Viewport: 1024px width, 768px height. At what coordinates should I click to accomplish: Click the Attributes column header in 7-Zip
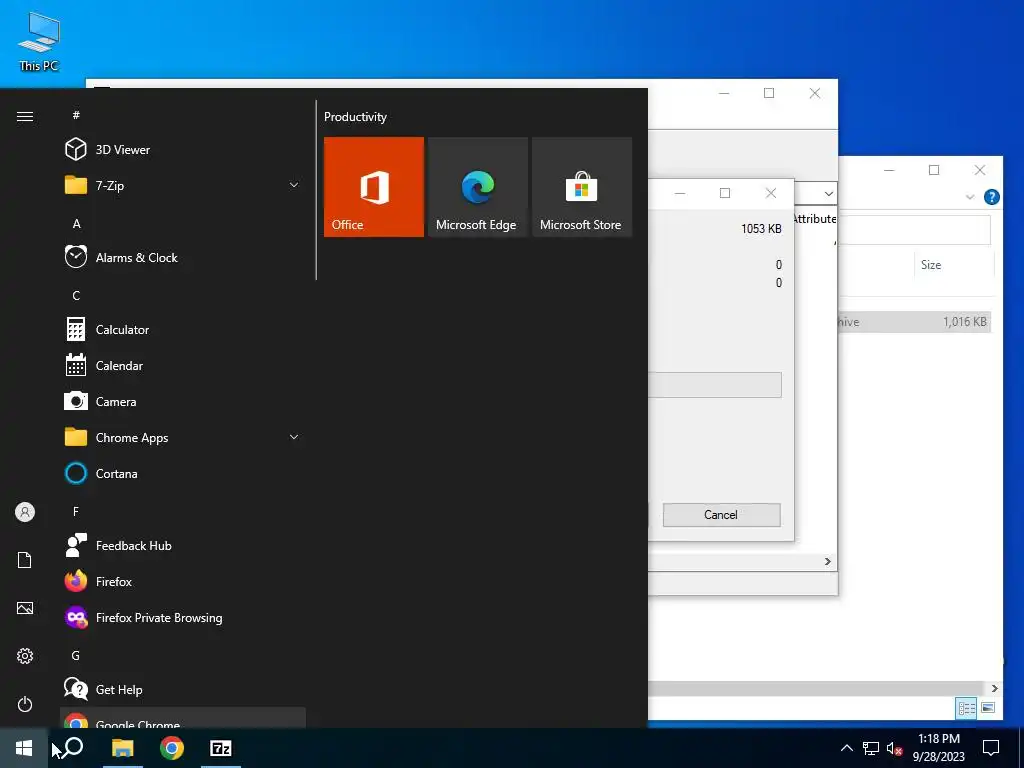(x=814, y=219)
